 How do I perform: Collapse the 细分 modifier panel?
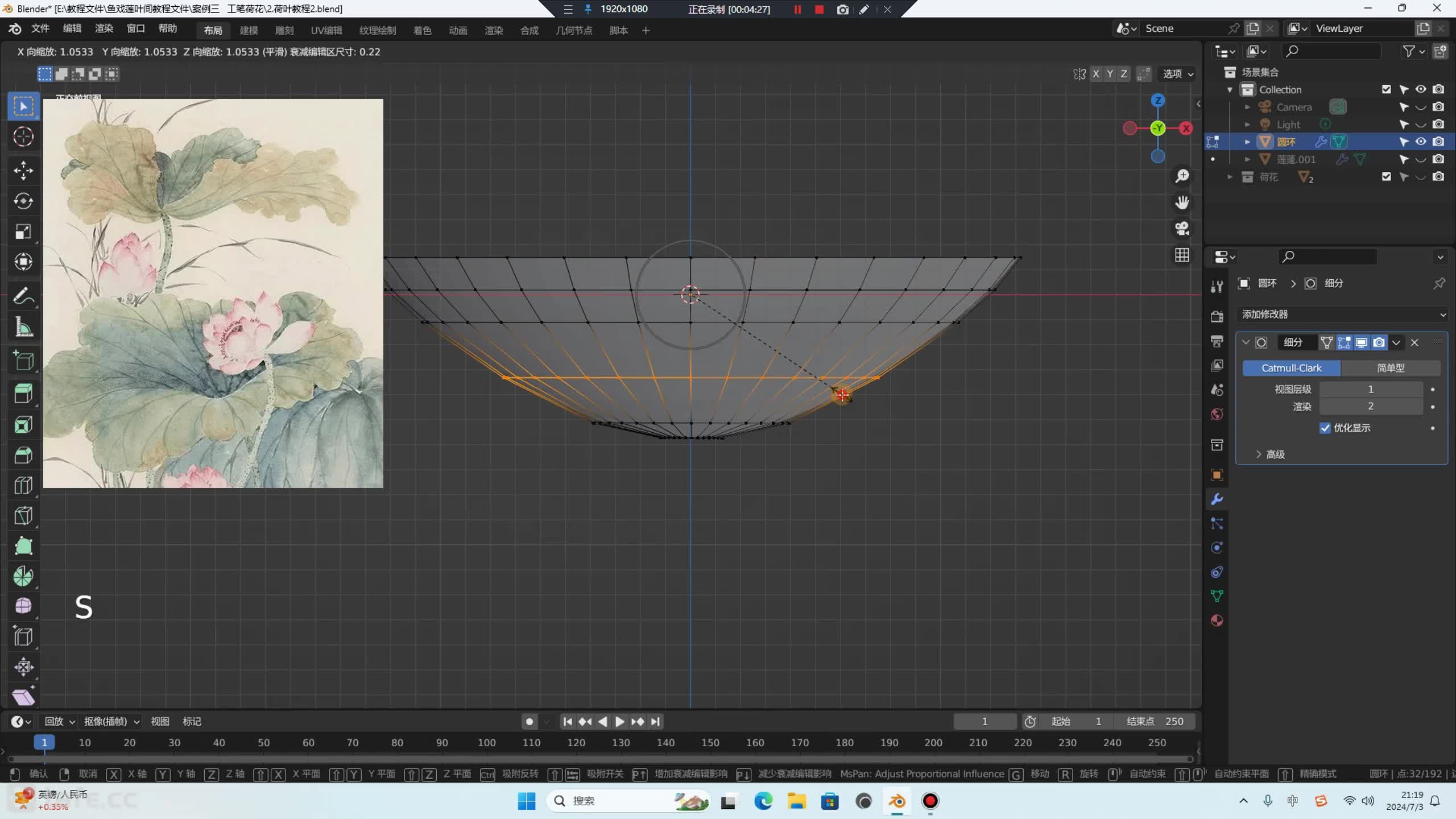[1246, 342]
